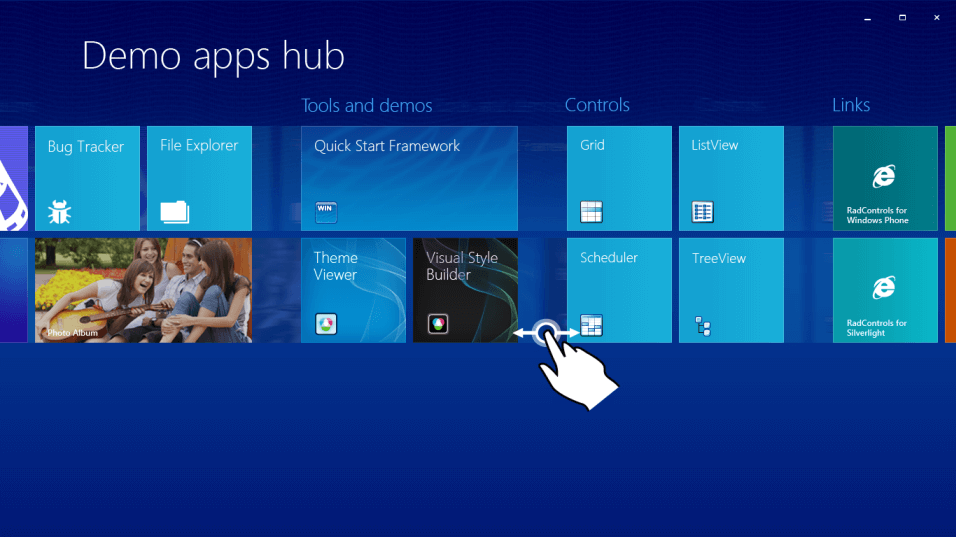Screen dimensions: 956x537
Task: Click the grid icon on Grid tile
Action: pos(591,212)
